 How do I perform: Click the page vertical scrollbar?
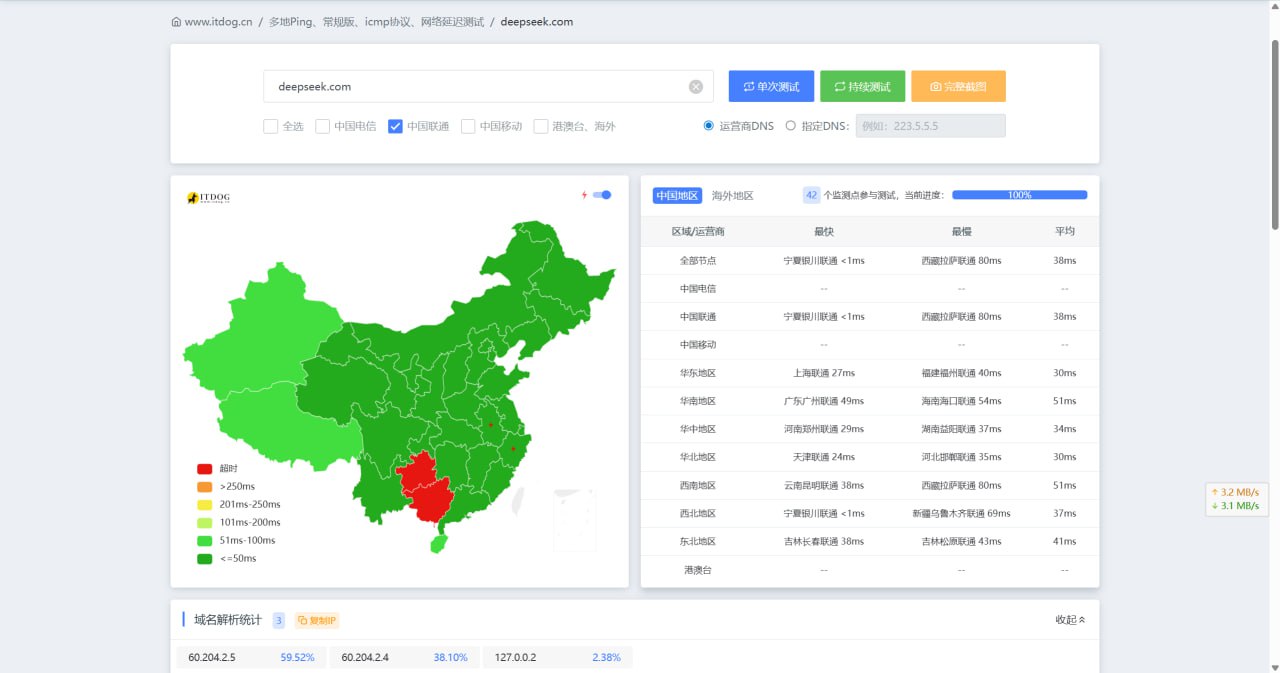[1274, 135]
